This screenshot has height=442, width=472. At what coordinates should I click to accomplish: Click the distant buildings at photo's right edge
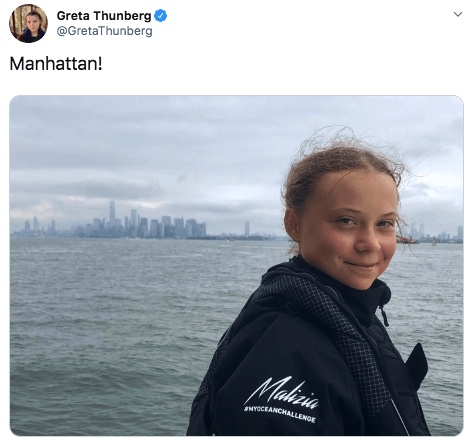click(443, 234)
